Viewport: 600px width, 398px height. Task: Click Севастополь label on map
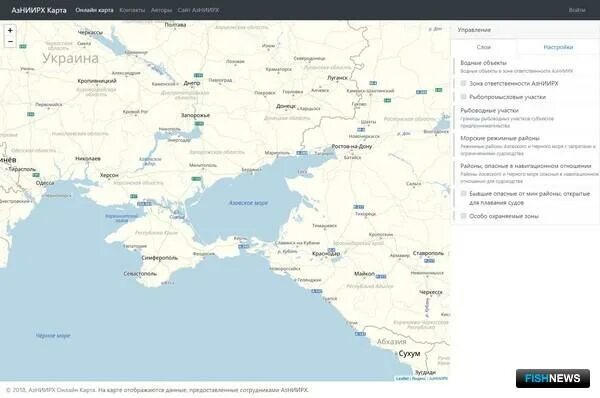(x=140, y=274)
